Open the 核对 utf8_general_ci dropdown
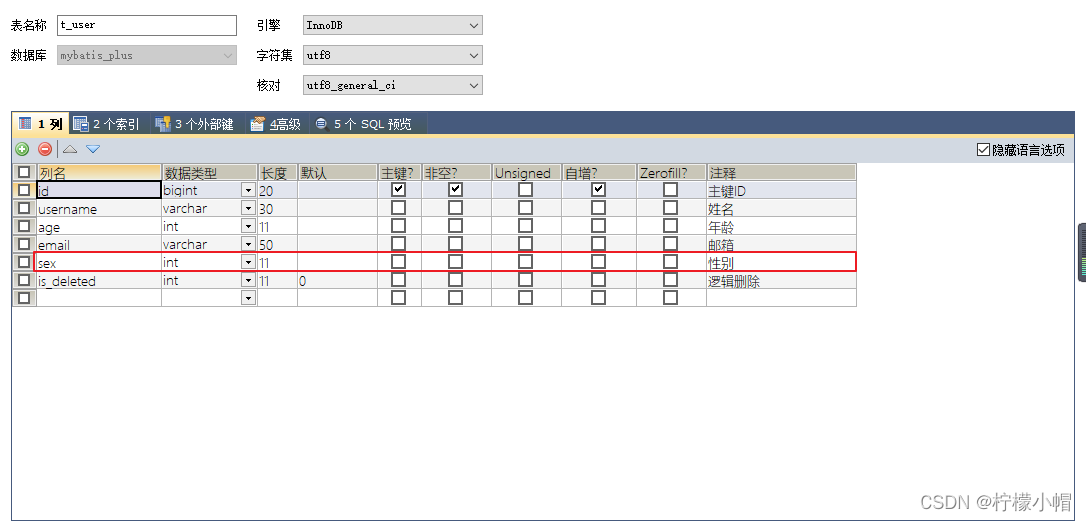 tap(393, 85)
